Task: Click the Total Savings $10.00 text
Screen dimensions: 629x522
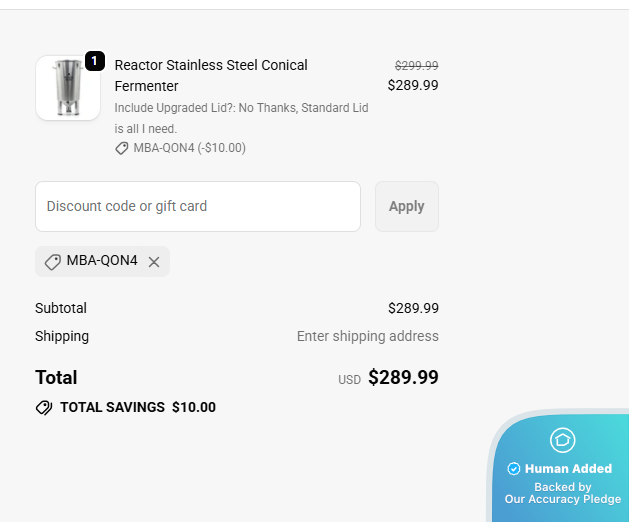Action: click(138, 407)
